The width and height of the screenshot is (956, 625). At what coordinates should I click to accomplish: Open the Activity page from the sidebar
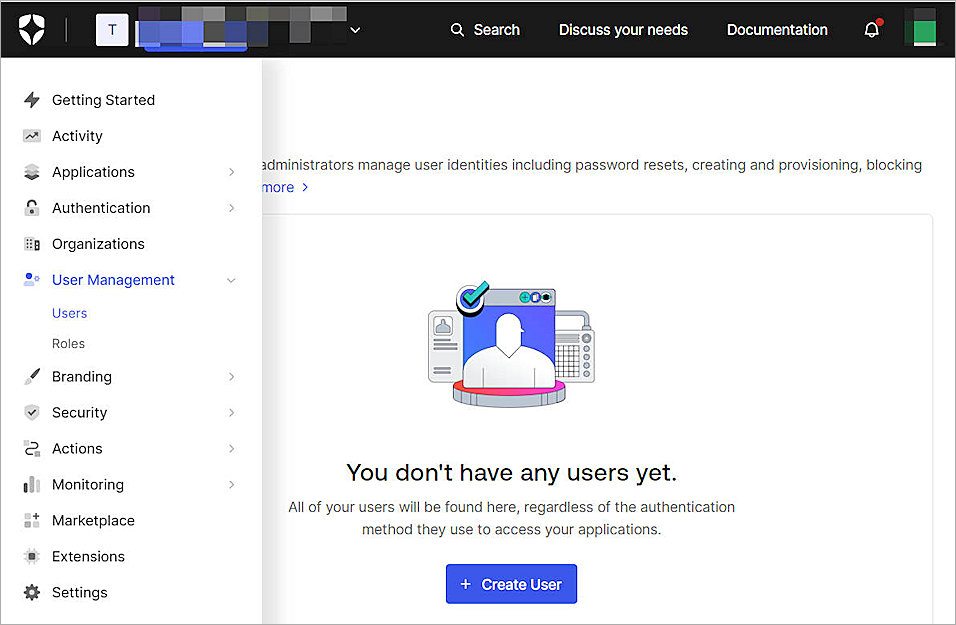point(77,135)
